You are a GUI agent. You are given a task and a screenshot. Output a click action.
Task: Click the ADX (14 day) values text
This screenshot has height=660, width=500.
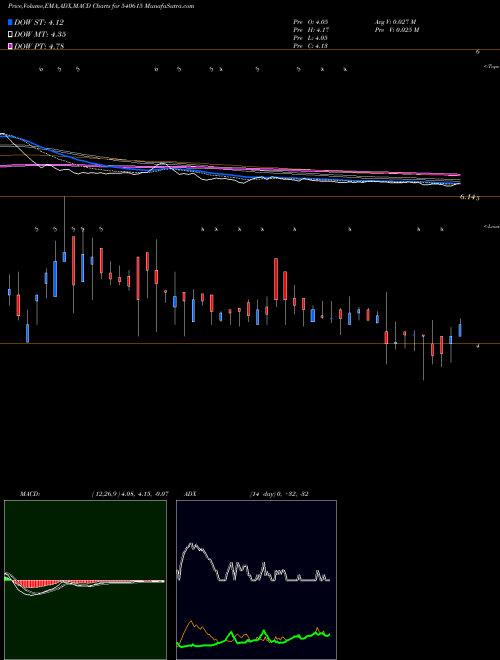(279, 494)
